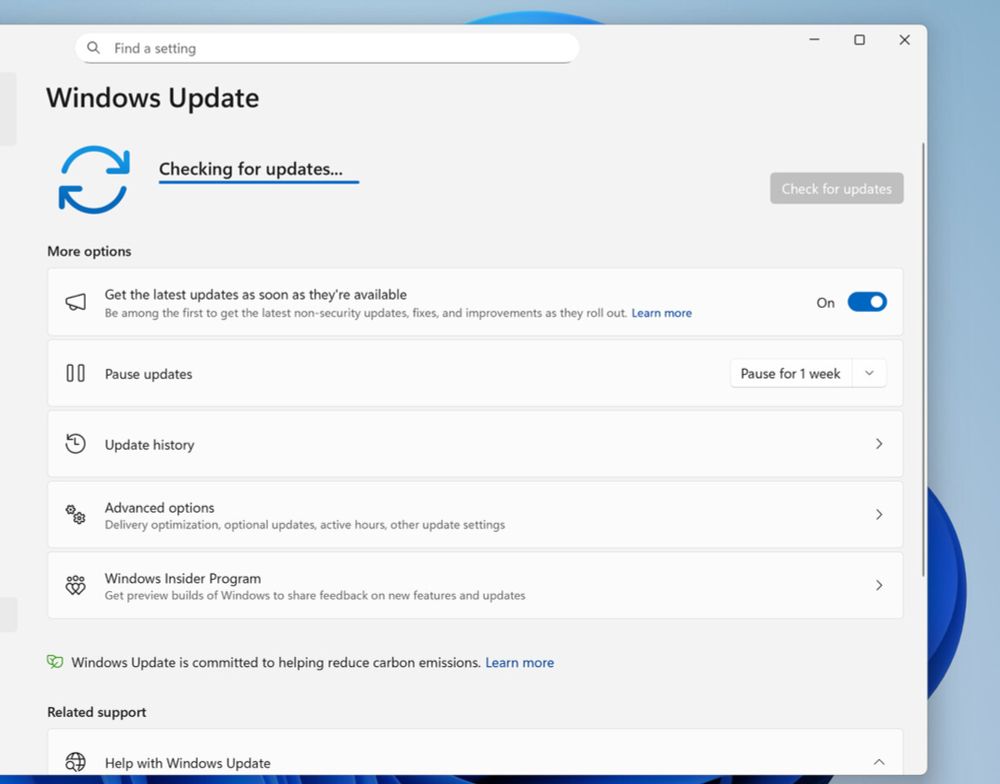Image resolution: width=1000 pixels, height=784 pixels.
Task: Open Advanced options chevron
Action: (879, 514)
